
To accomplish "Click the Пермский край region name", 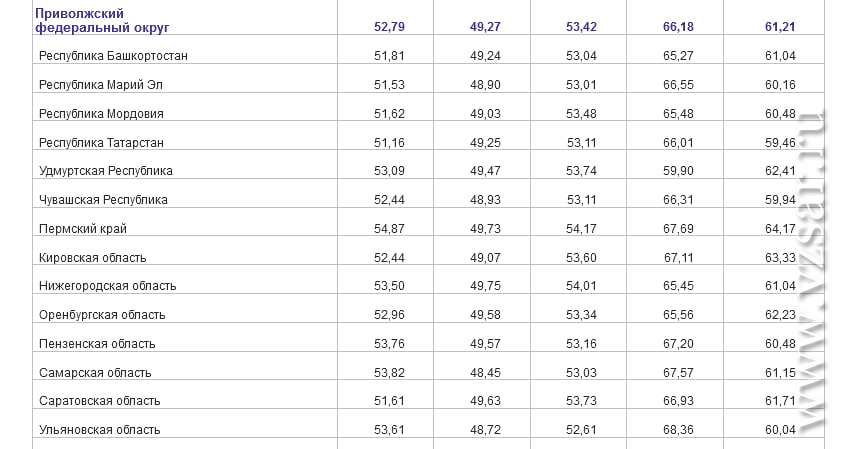I will (x=83, y=229).
